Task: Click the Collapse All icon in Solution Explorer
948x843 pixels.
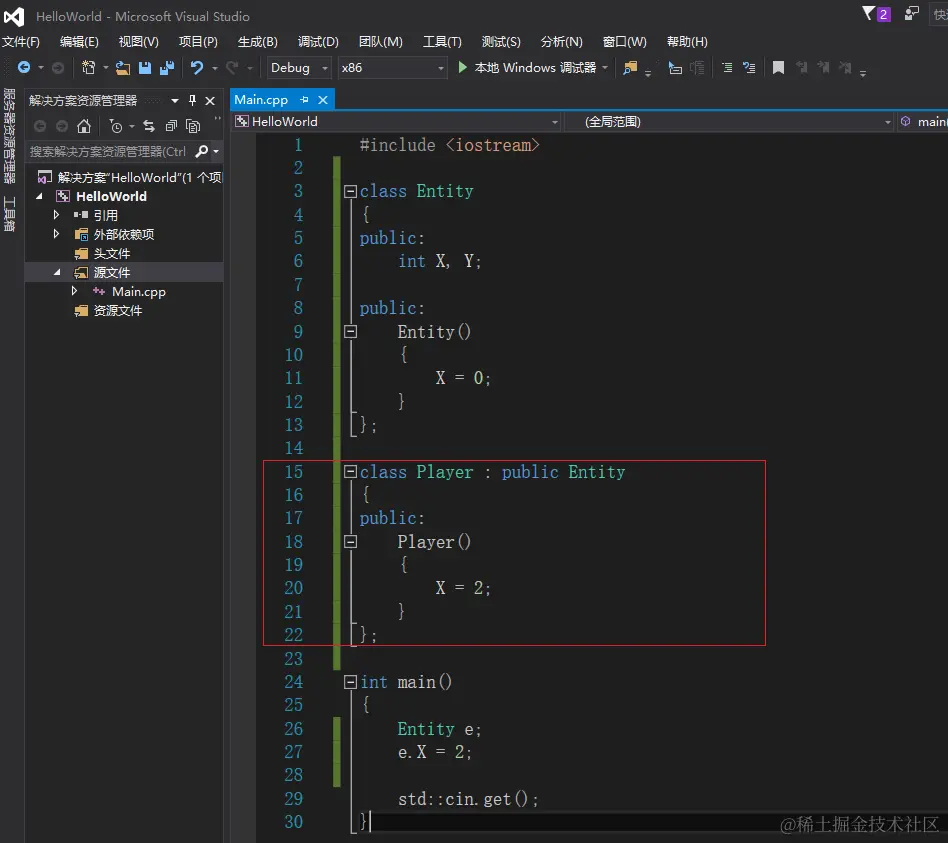Action: [171, 126]
